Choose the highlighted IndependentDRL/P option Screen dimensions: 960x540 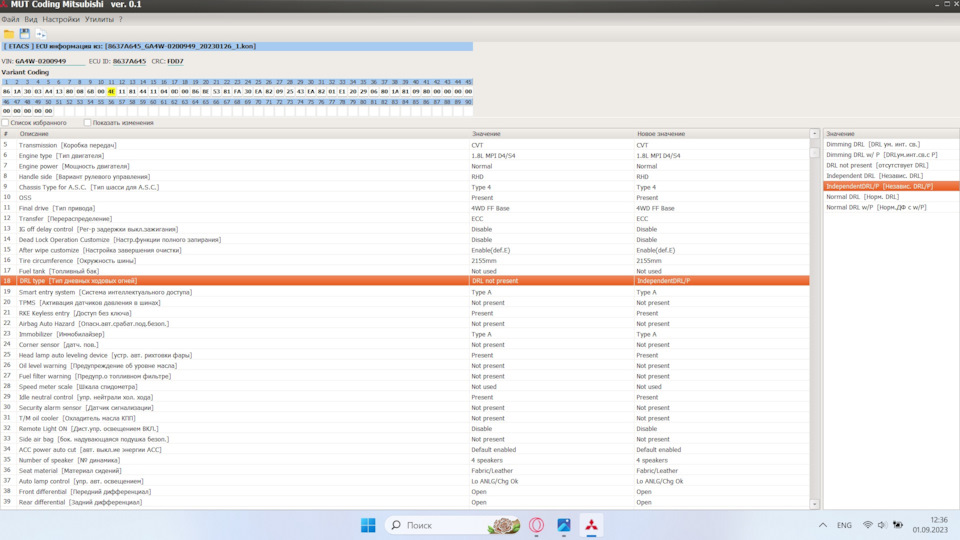click(891, 186)
